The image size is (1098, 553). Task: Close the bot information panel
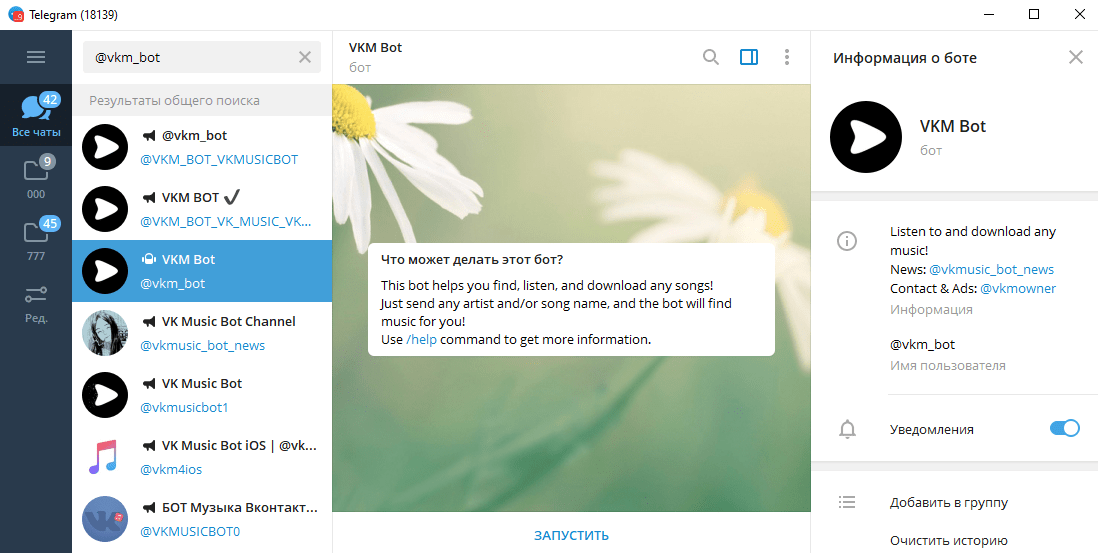(1076, 57)
